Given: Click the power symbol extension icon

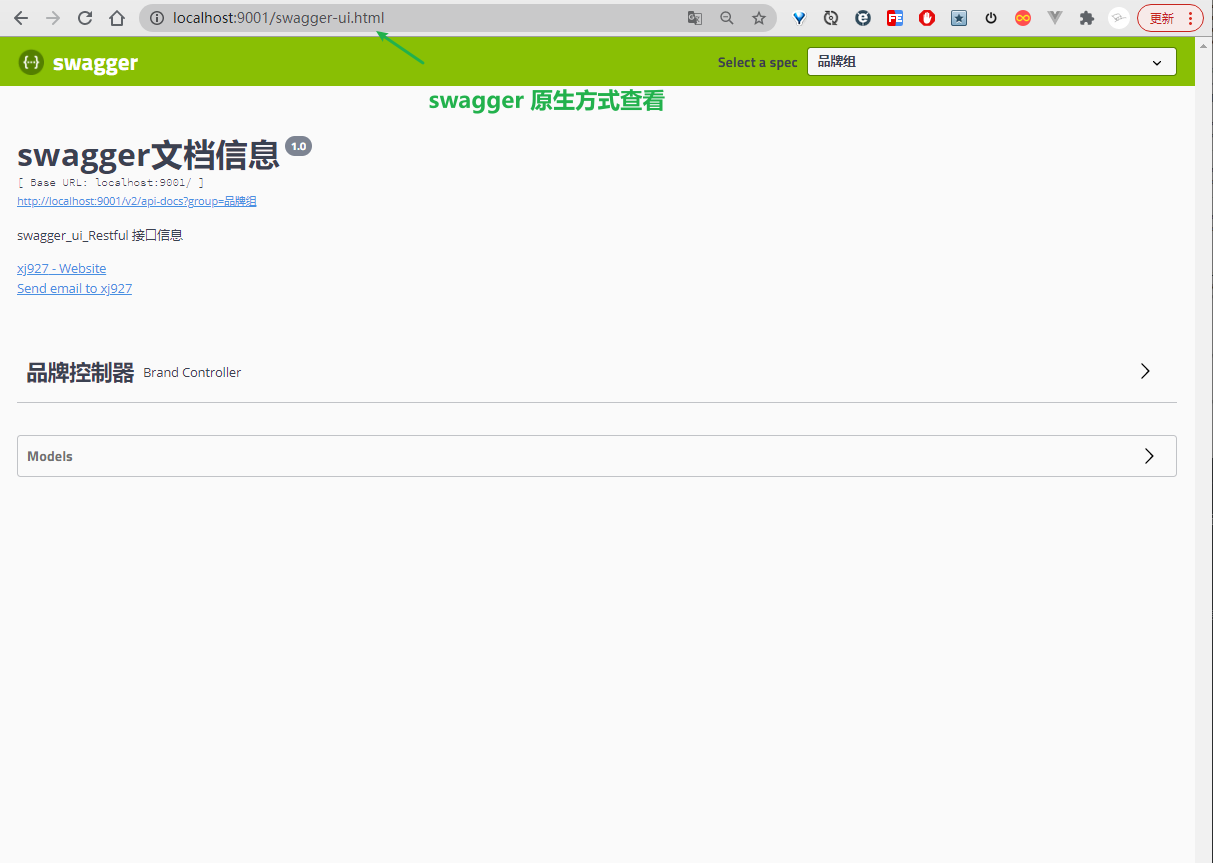Looking at the screenshot, I should pyautogui.click(x=991, y=18).
